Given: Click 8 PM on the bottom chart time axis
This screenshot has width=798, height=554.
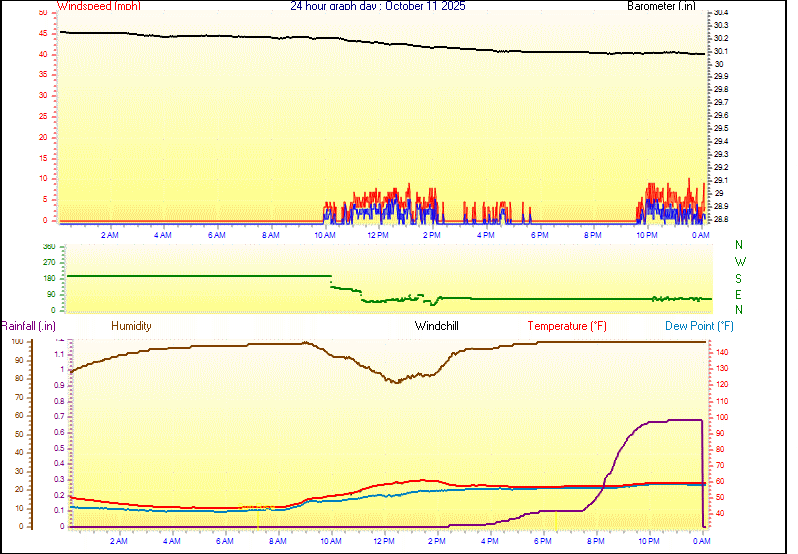Looking at the screenshot, I should [596, 541].
